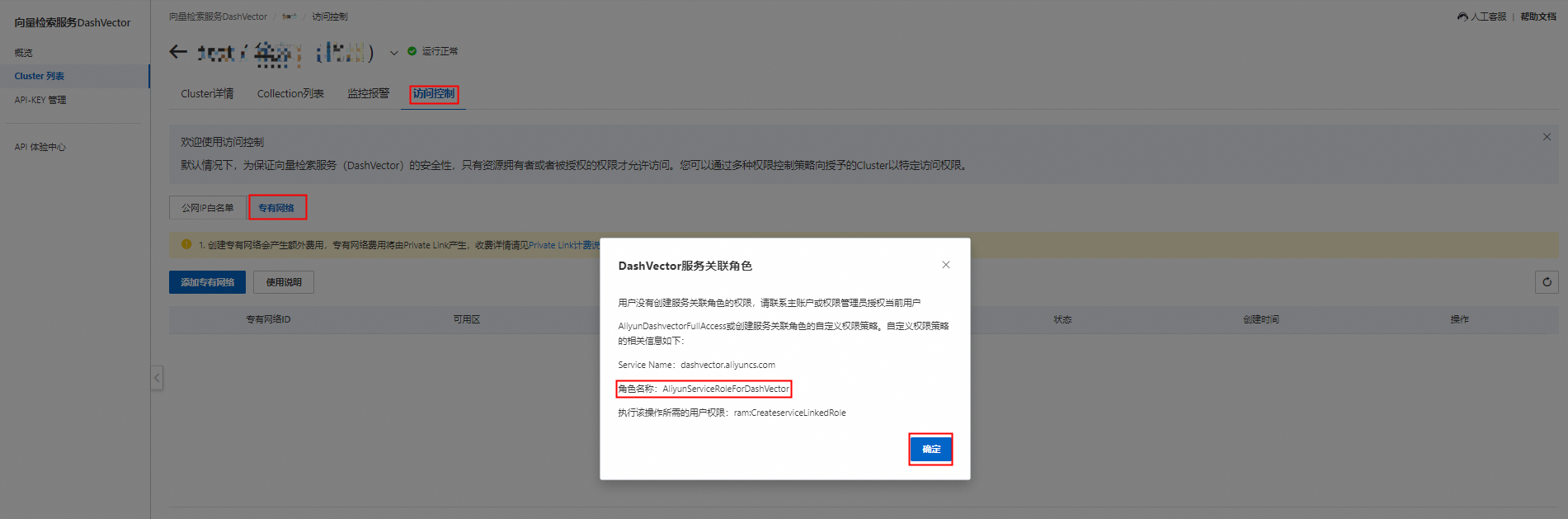Viewport: 1568px width, 519px height.
Task: Click 访问控制 breadcrumb text
Action: 330,17
